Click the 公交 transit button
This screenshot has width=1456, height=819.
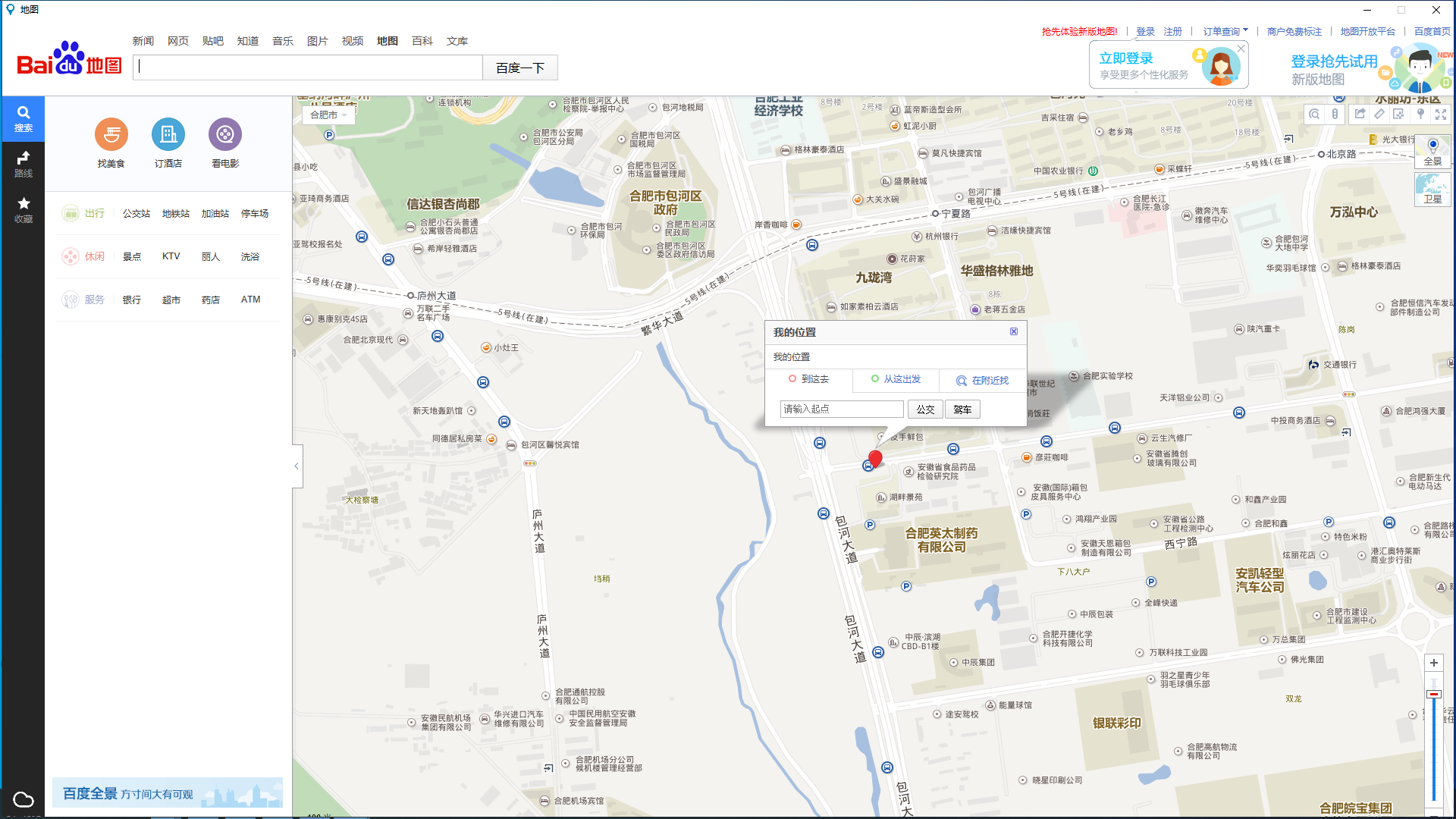(925, 409)
